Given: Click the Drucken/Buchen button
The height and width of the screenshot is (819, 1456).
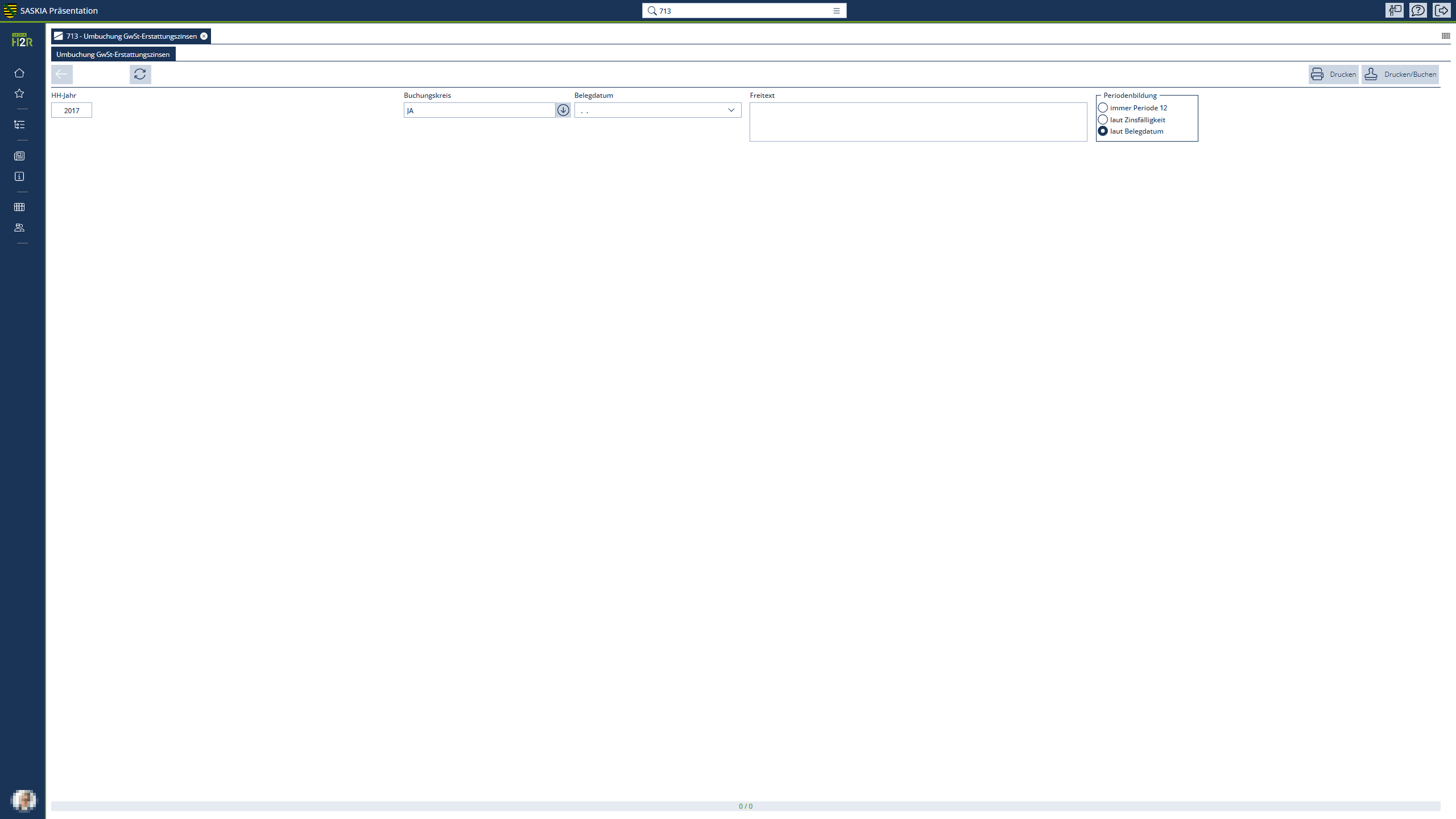Looking at the screenshot, I should [1400, 74].
